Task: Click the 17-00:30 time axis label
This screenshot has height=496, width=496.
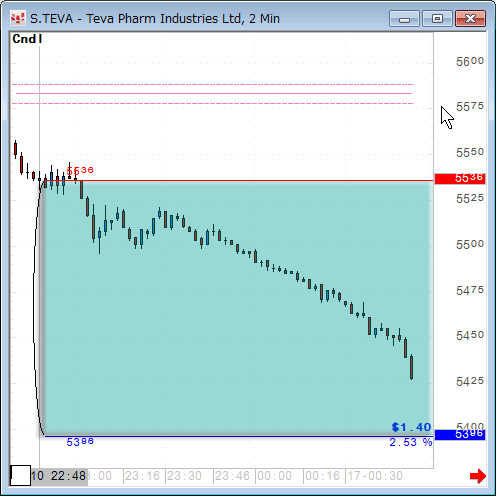Action: coord(375,476)
